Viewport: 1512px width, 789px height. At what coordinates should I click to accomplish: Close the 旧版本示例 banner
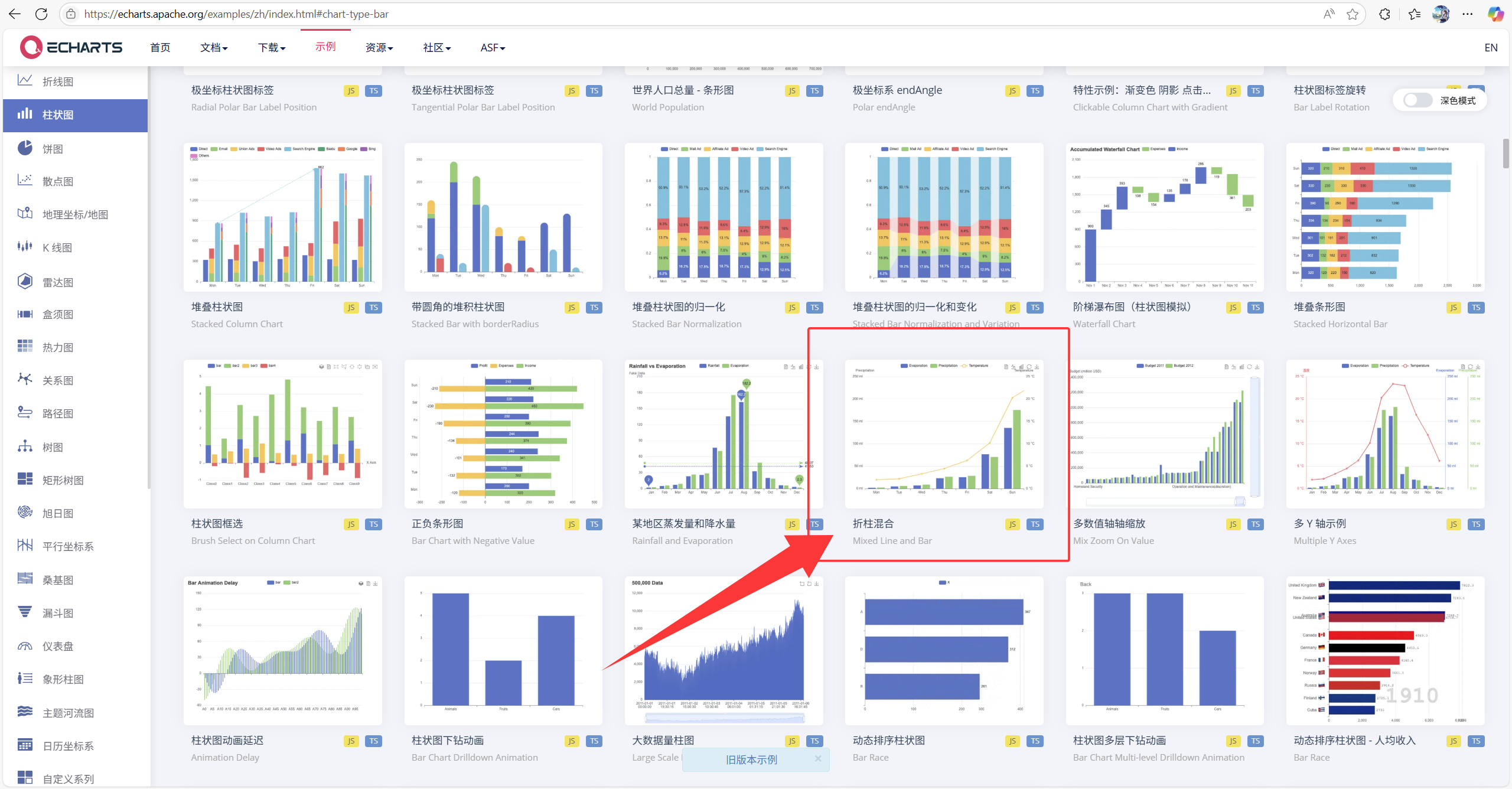pyautogui.click(x=818, y=759)
